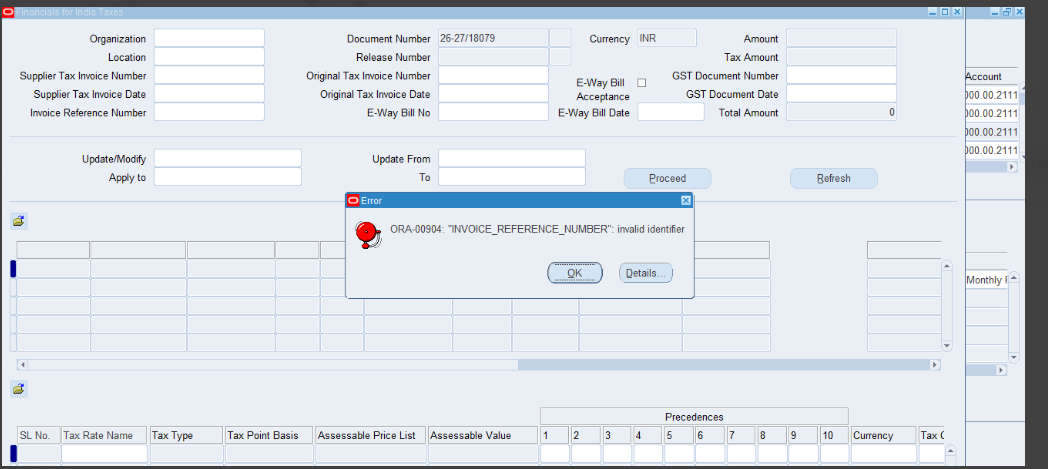Click the upper grid's scroll down arrow
1048x469 pixels.
(x=946, y=345)
